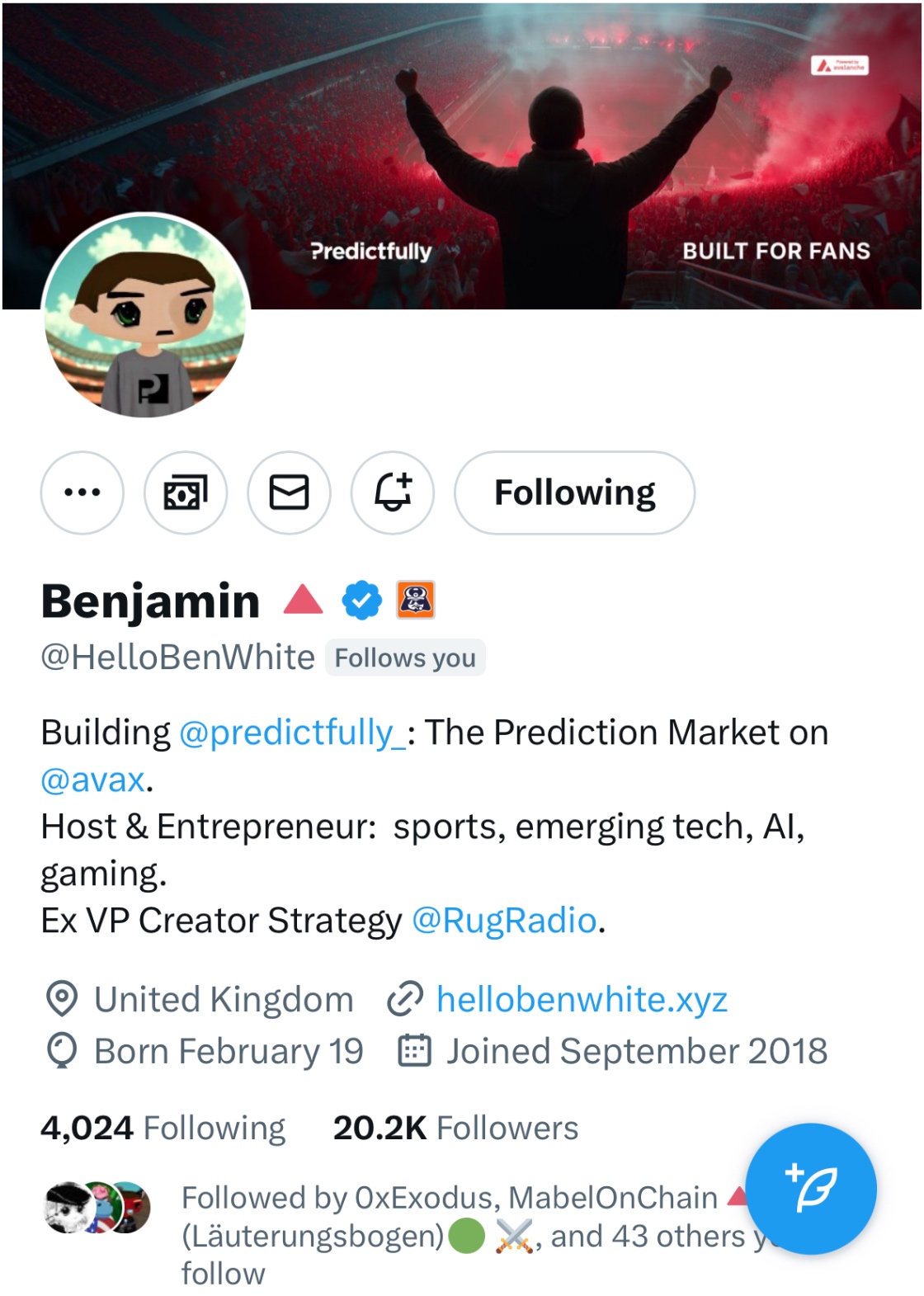Open direct message envelope icon
The height and width of the screenshot is (1296, 924).
tap(290, 492)
